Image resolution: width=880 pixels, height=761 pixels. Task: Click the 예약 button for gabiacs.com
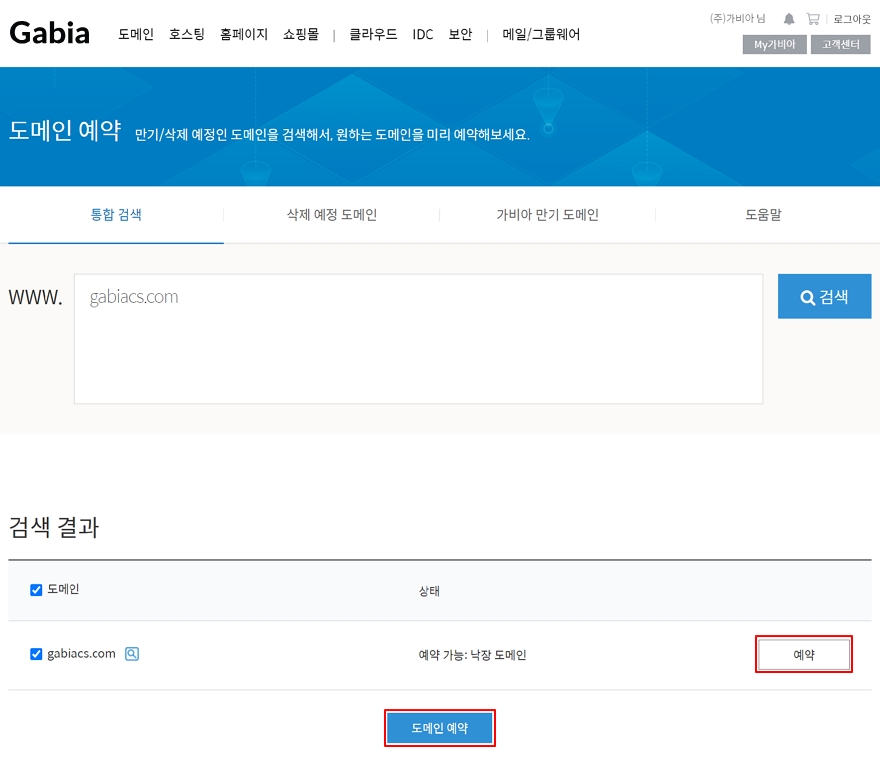[x=804, y=654]
